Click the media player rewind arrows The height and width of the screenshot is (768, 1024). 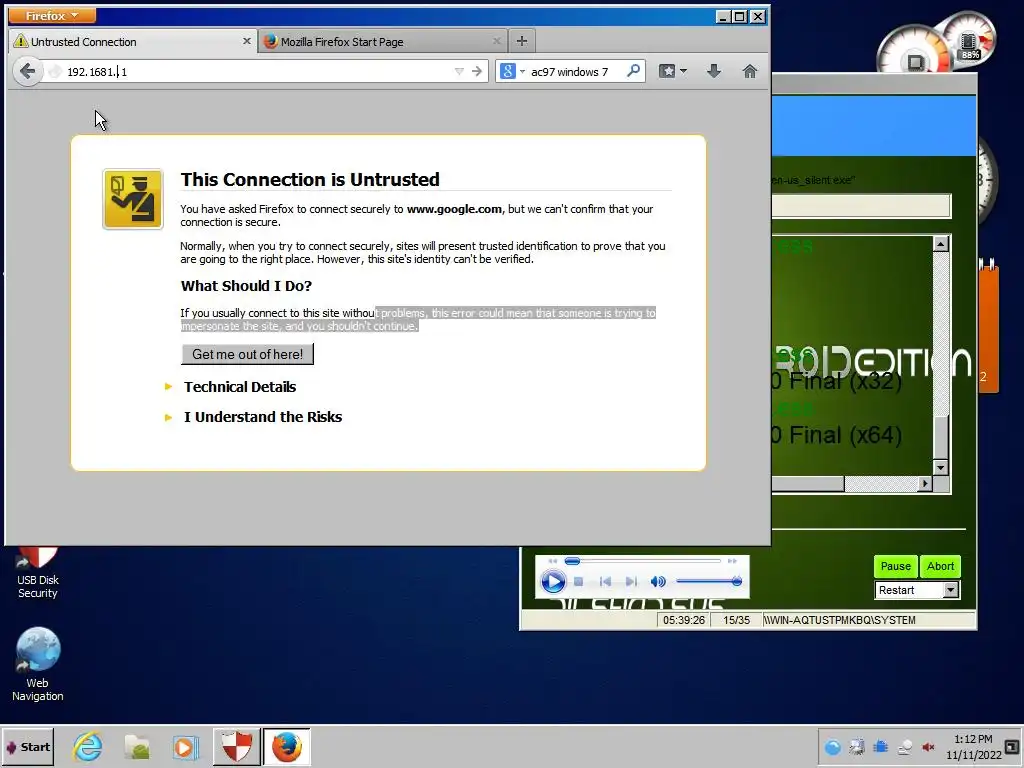(553, 561)
